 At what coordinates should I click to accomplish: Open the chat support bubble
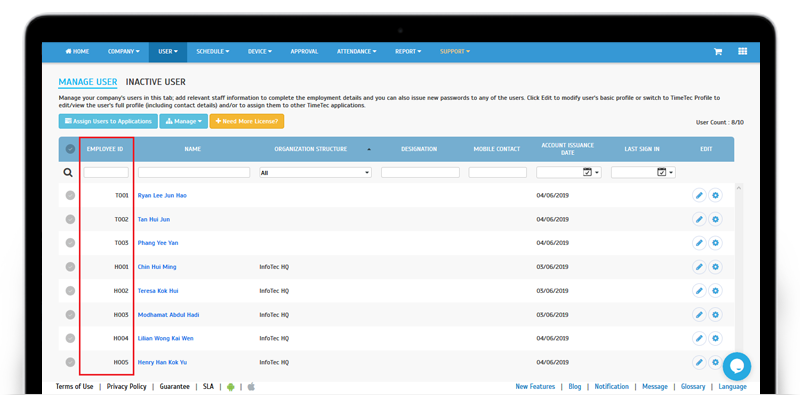tap(737, 366)
